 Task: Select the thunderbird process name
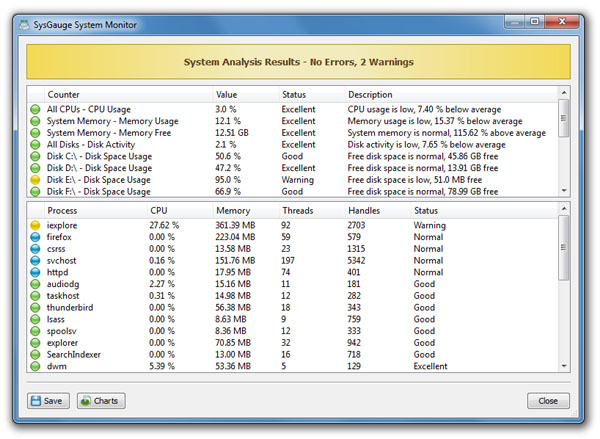click(70, 308)
